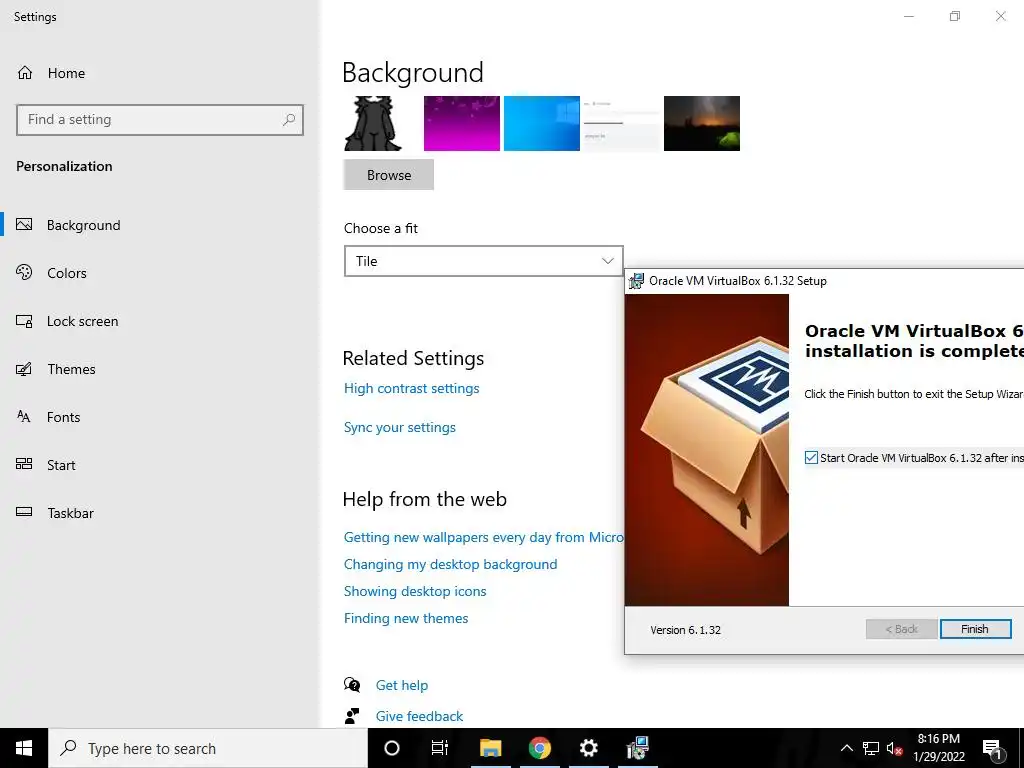1024x768 pixels.
Task: Click the Get help link
Action: (x=402, y=685)
